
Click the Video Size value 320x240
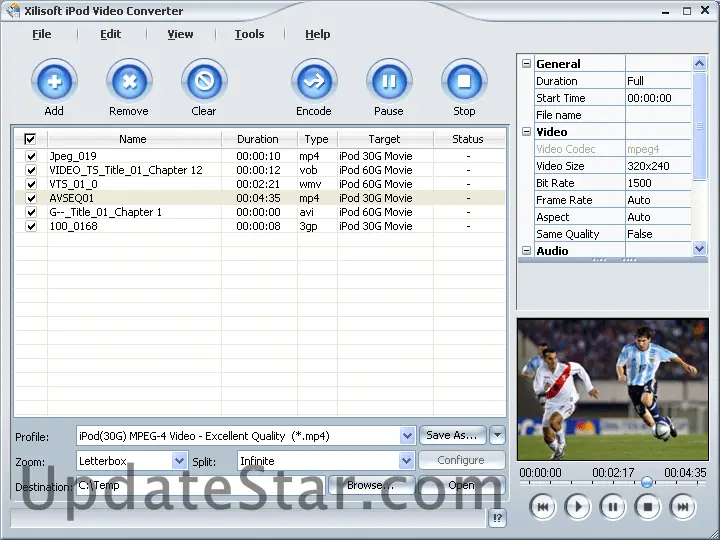click(648, 166)
